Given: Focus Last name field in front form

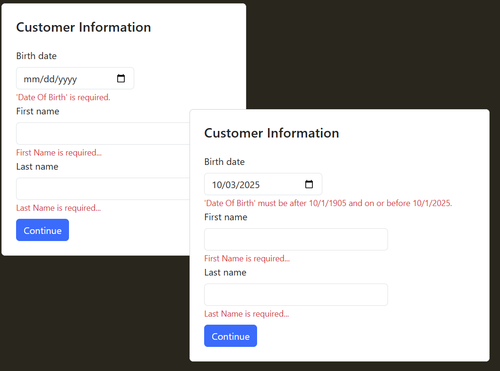Looking at the screenshot, I should click(296, 295).
